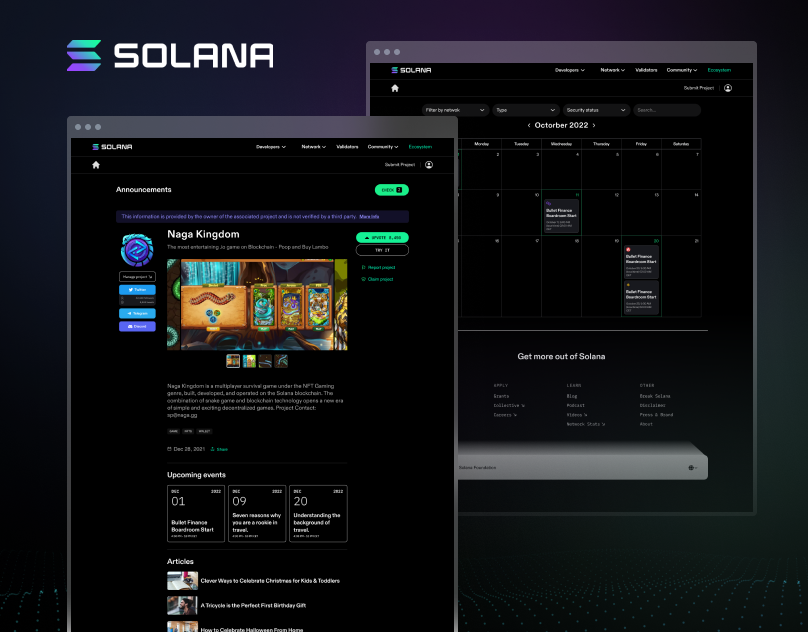Image resolution: width=808 pixels, height=632 pixels.
Task: Select Ecosystem in the calendar window navbar
Action: tap(719, 70)
